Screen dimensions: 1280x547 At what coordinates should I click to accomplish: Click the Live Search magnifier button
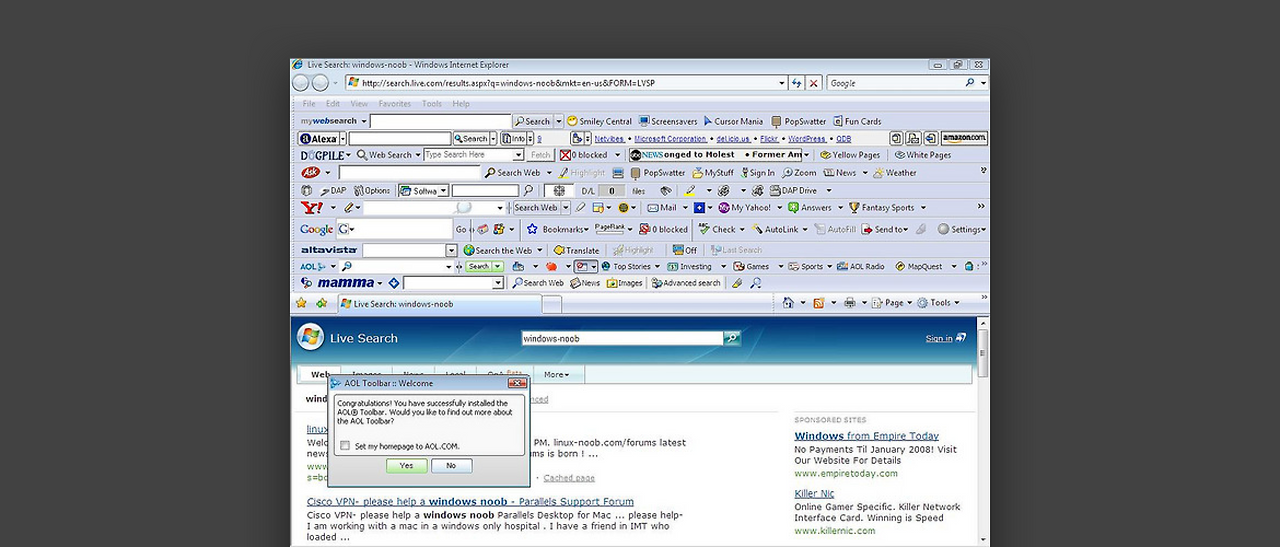point(733,338)
